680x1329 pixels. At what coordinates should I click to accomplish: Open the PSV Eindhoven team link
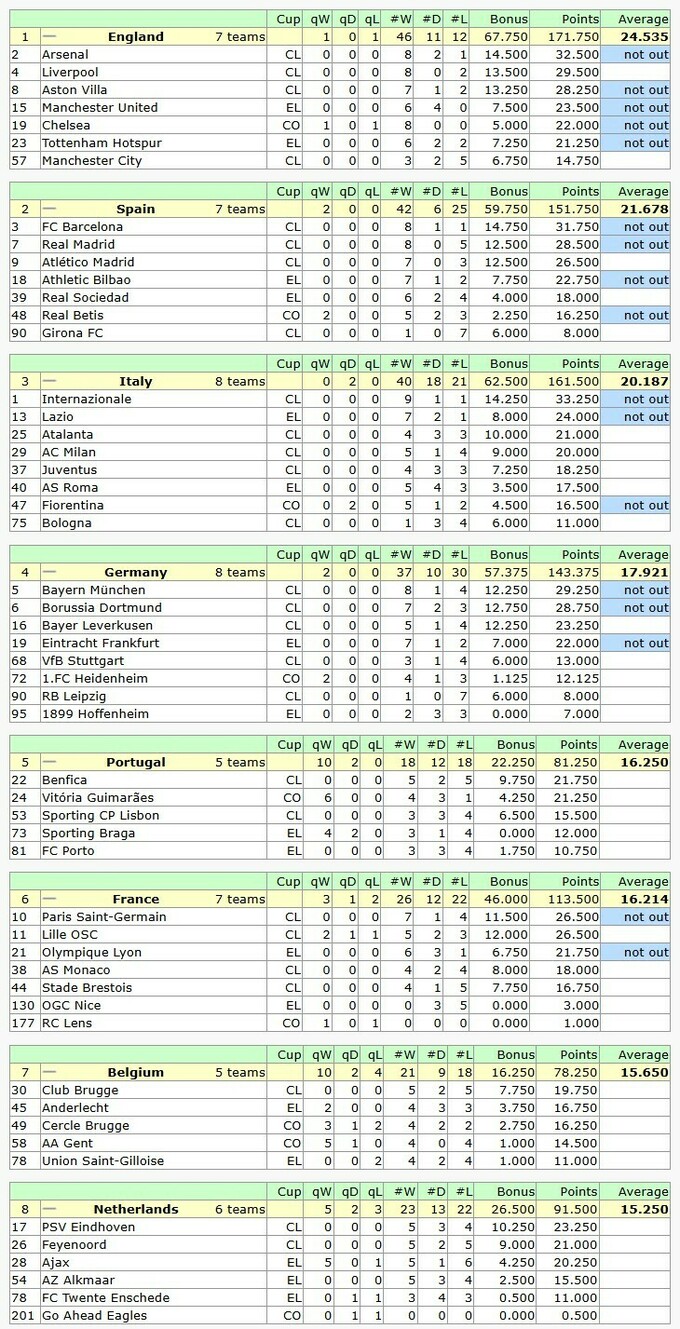tap(89, 1227)
